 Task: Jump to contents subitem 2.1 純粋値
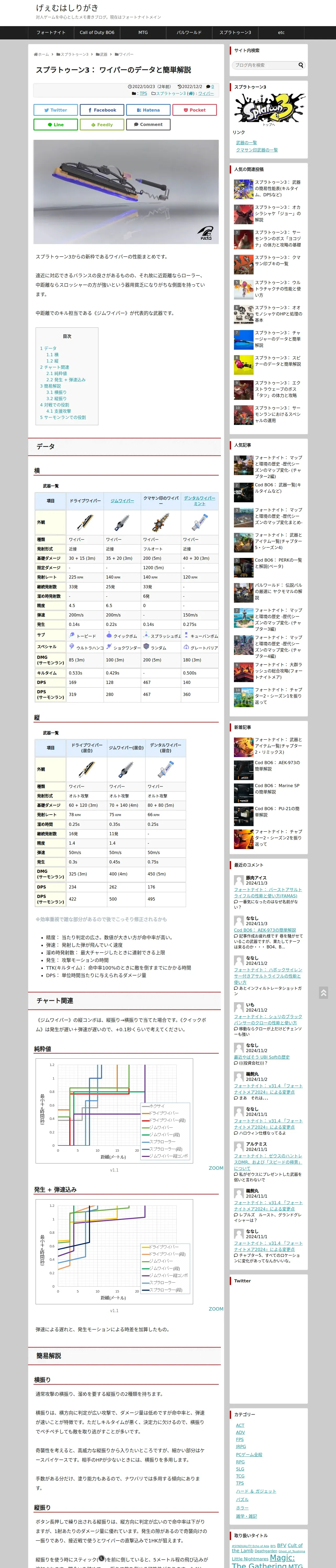(57, 374)
